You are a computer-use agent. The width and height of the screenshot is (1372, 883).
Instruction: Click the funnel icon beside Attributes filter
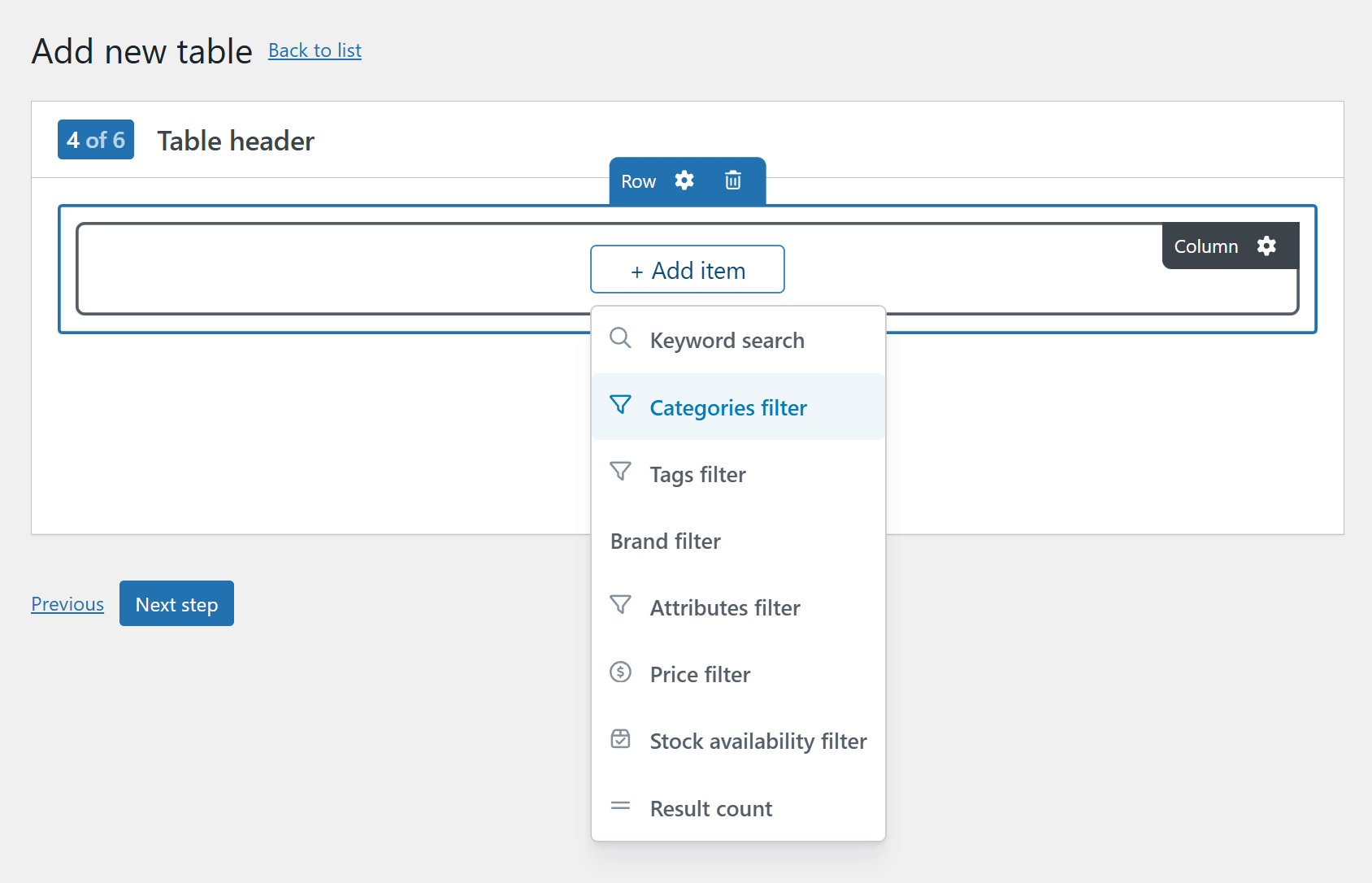[x=620, y=605]
